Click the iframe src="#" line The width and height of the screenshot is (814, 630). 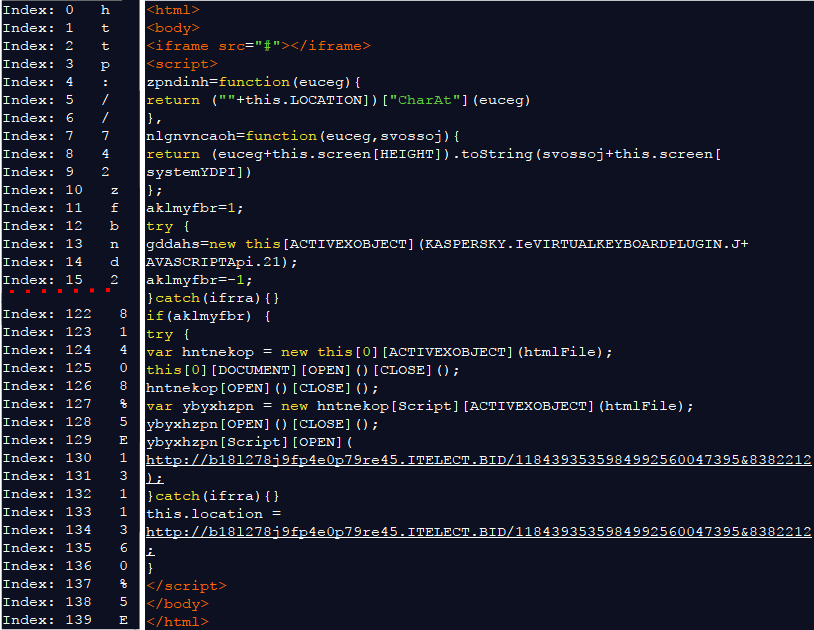(x=259, y=46)
